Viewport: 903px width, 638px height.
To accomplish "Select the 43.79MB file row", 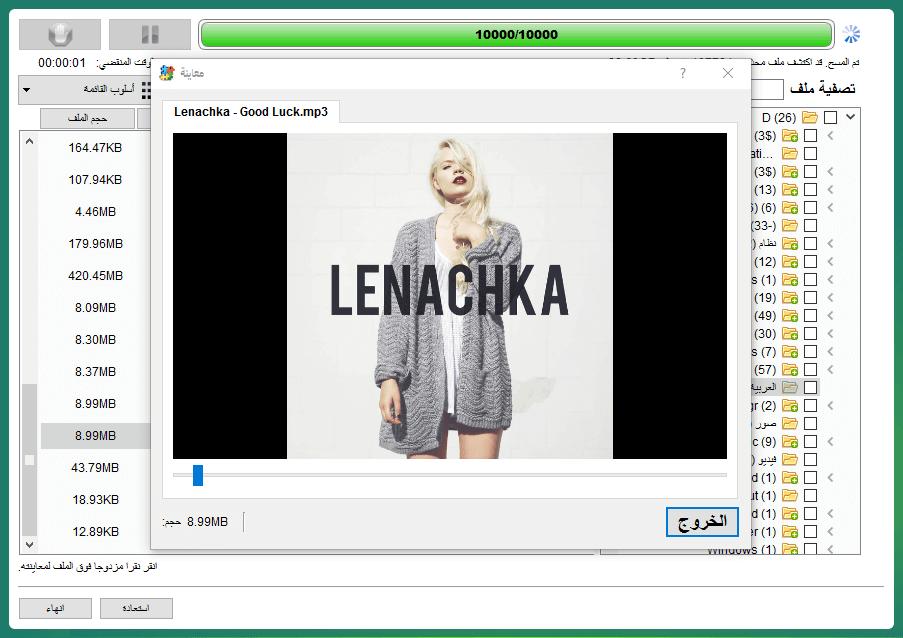I will pos(95,468).
